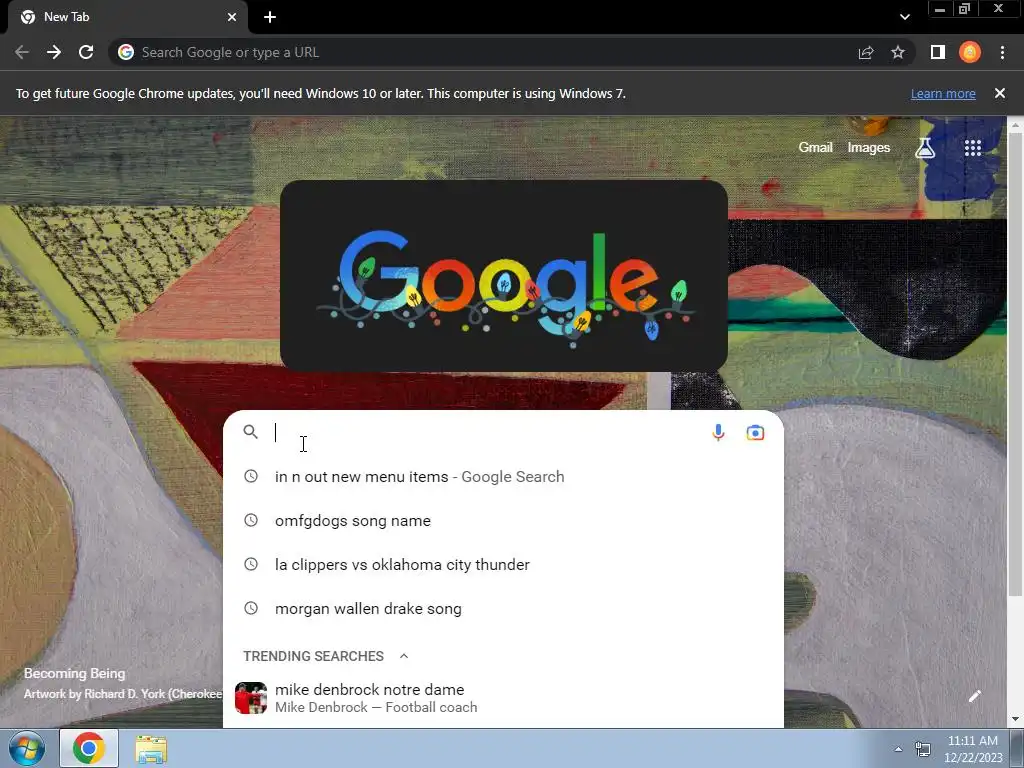Select 'la clippers vs oklahoma city thunder' suggestion
Image resolution: width=1024 pixels, height=768 pixels.
504,564
